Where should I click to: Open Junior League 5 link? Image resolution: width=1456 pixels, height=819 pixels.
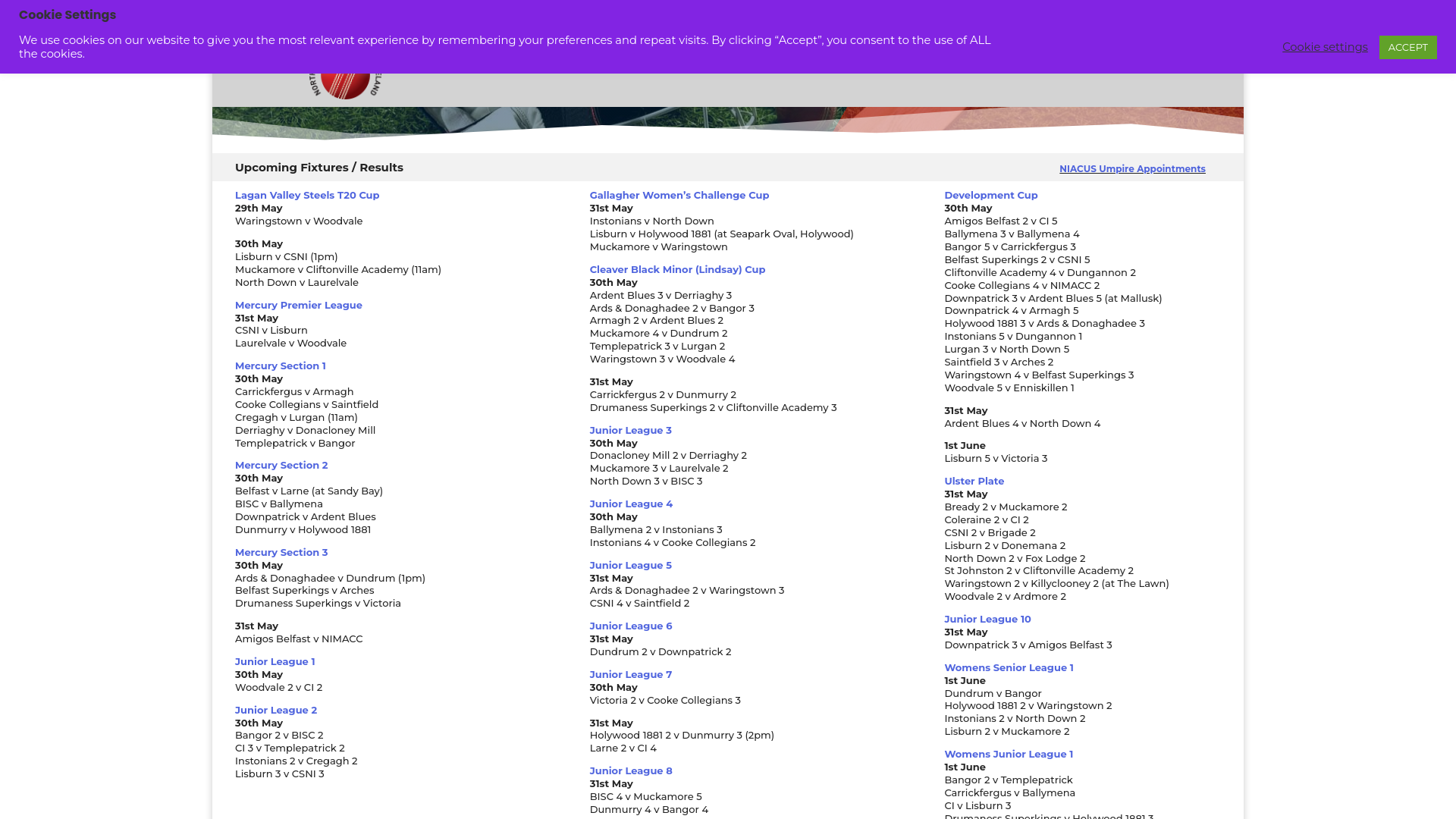click(x=631, y=565)
